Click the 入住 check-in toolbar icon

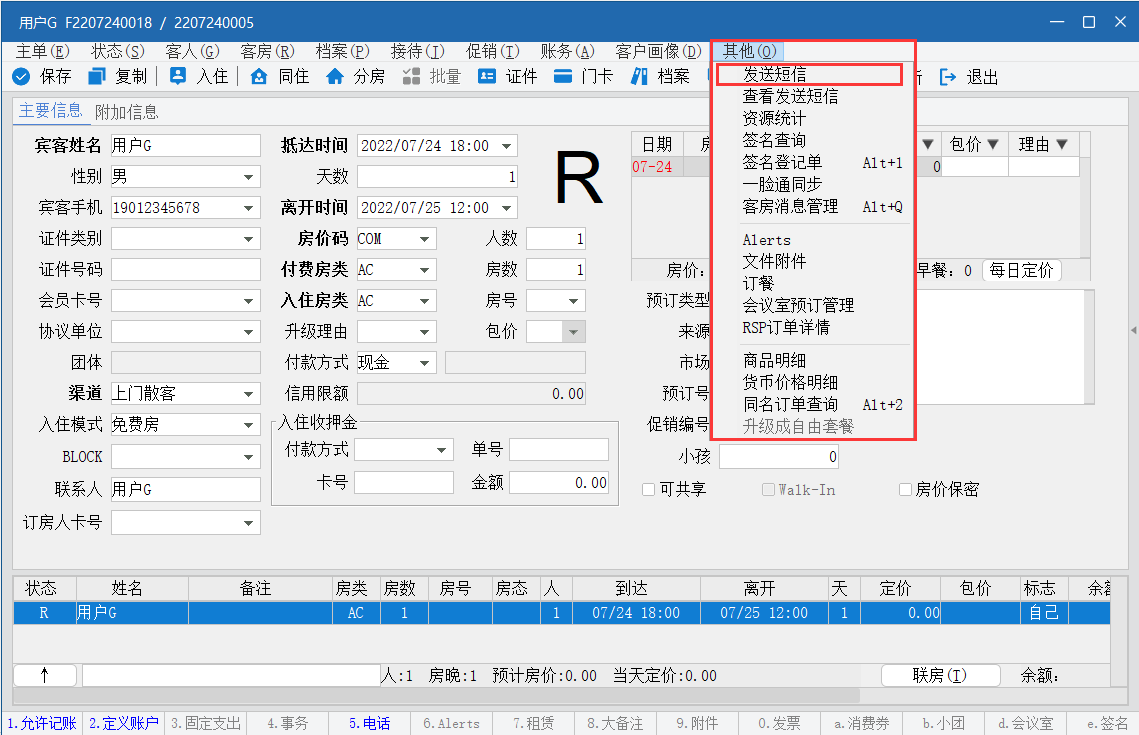click(x=178, y=76)
